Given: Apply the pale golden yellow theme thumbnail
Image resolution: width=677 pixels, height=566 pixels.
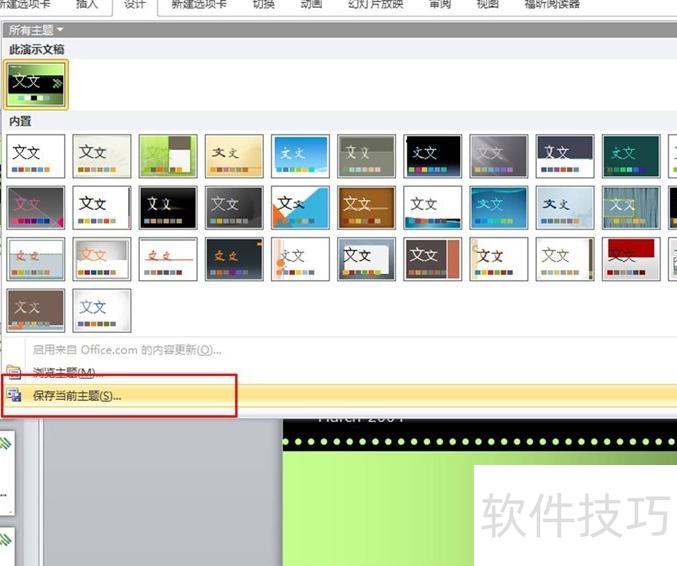Looking at the screenshot, I should coord(234,156).
